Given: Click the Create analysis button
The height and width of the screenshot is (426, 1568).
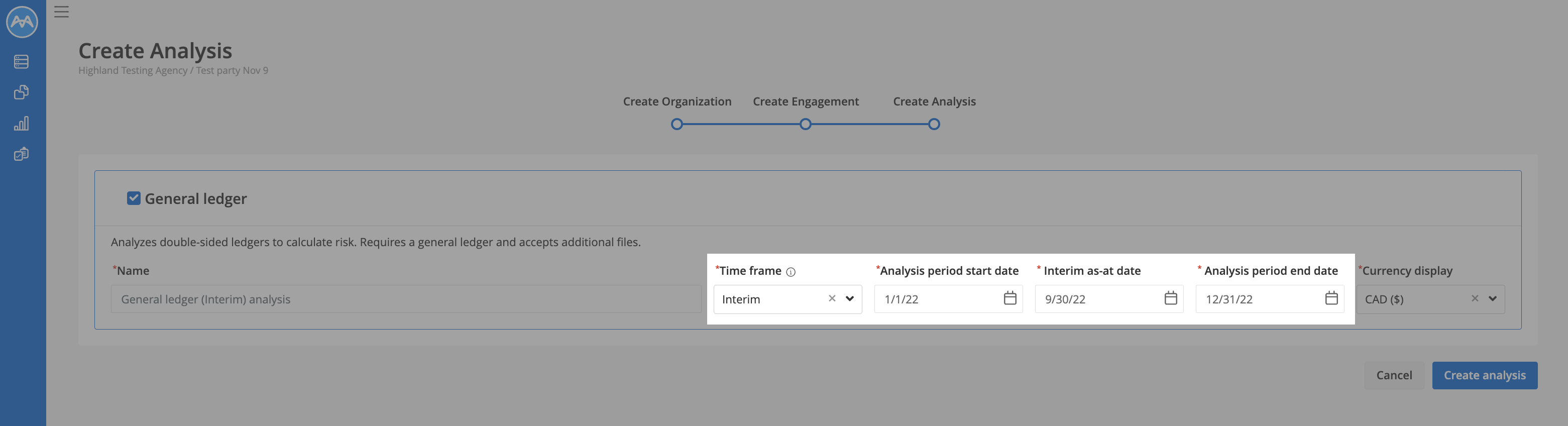Looking at the screenshot, I should 1485,375.
